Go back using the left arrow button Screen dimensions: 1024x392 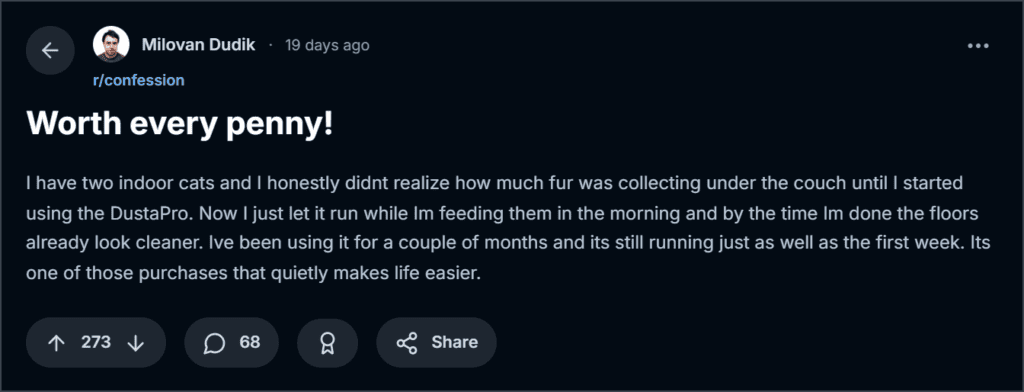[50, 50]
